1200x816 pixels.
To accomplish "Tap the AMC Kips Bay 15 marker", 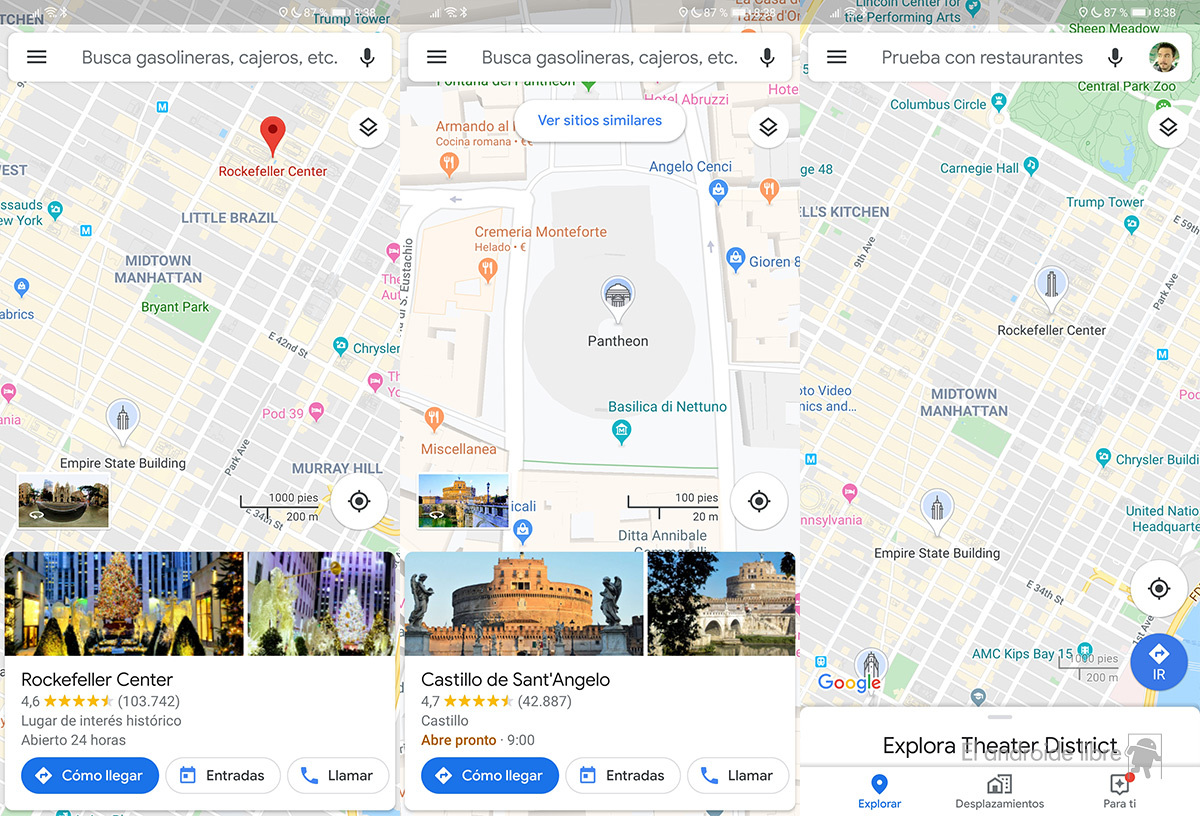I will 1087,652.
